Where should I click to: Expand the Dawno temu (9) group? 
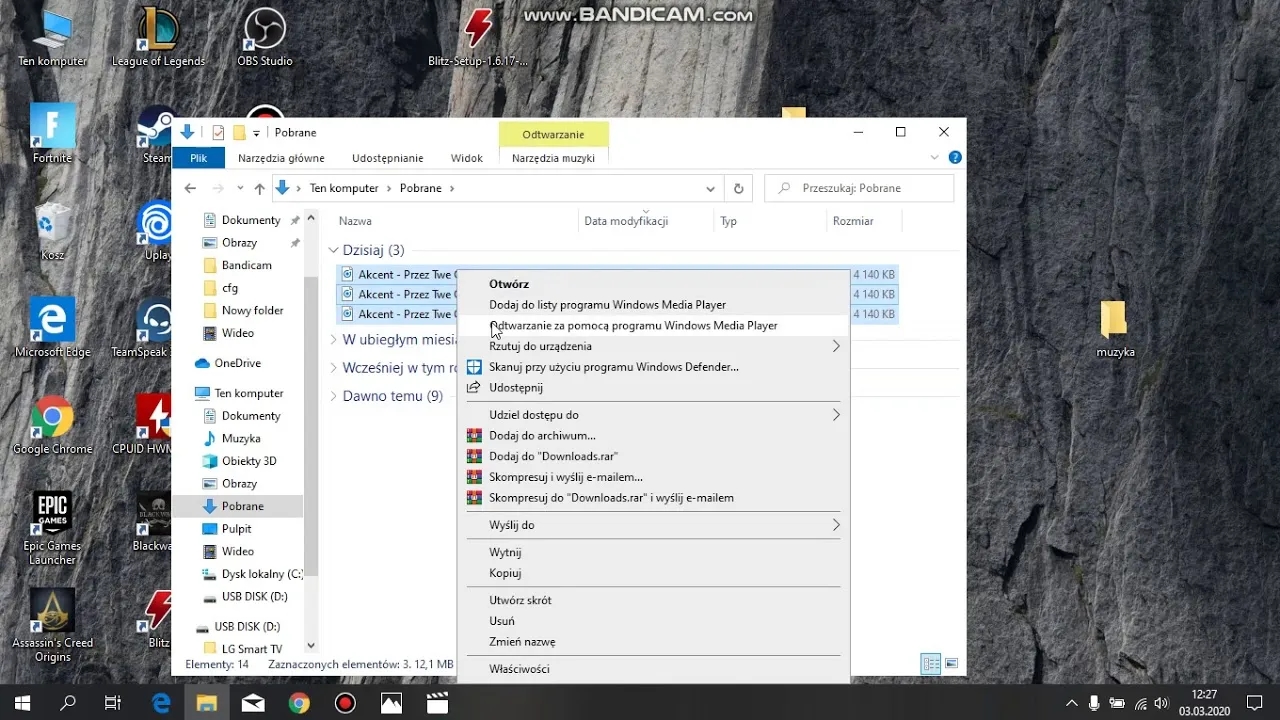point(334,396)
